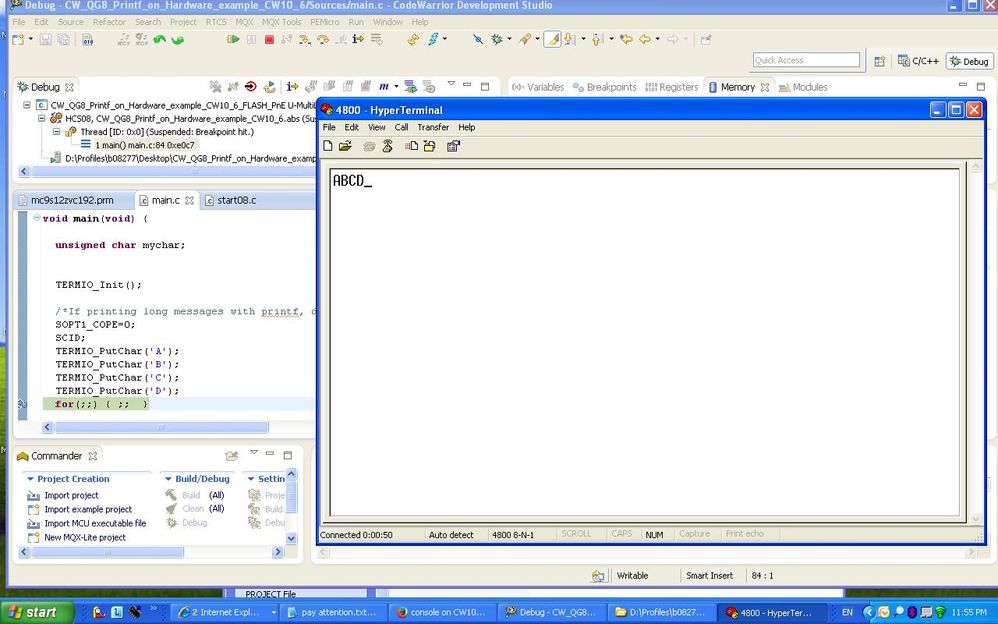Viewport: 998px width, 624px height.
Task: Click the binary 010 toolbar icon
Action: pos(88,39)
